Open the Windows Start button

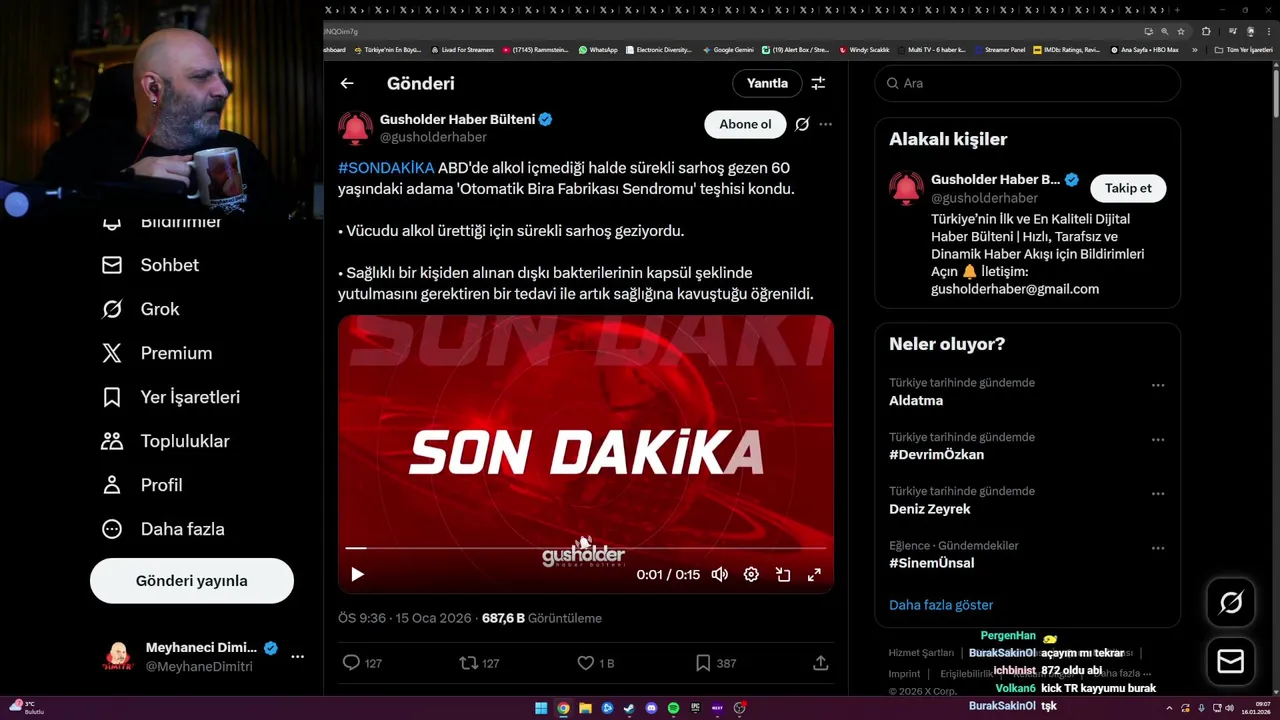(541, 708)
